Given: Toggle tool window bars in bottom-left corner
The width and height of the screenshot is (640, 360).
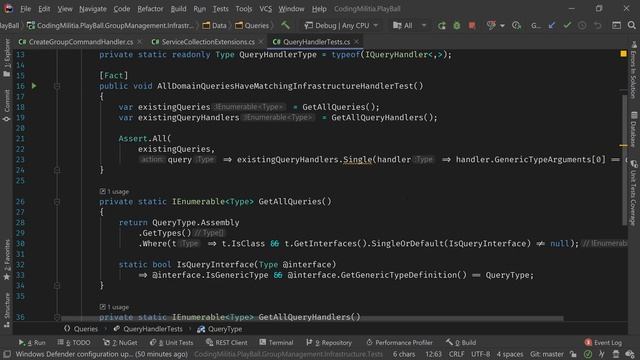Looking at the screenshot, I should coord(7,354).
